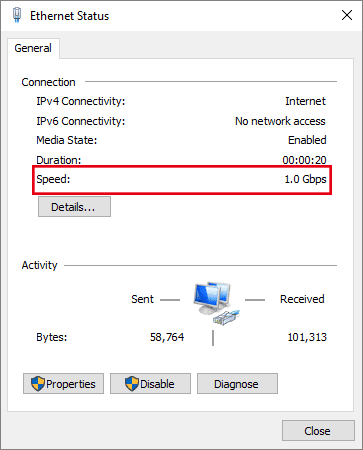Select the General tab

coord(33,48)
